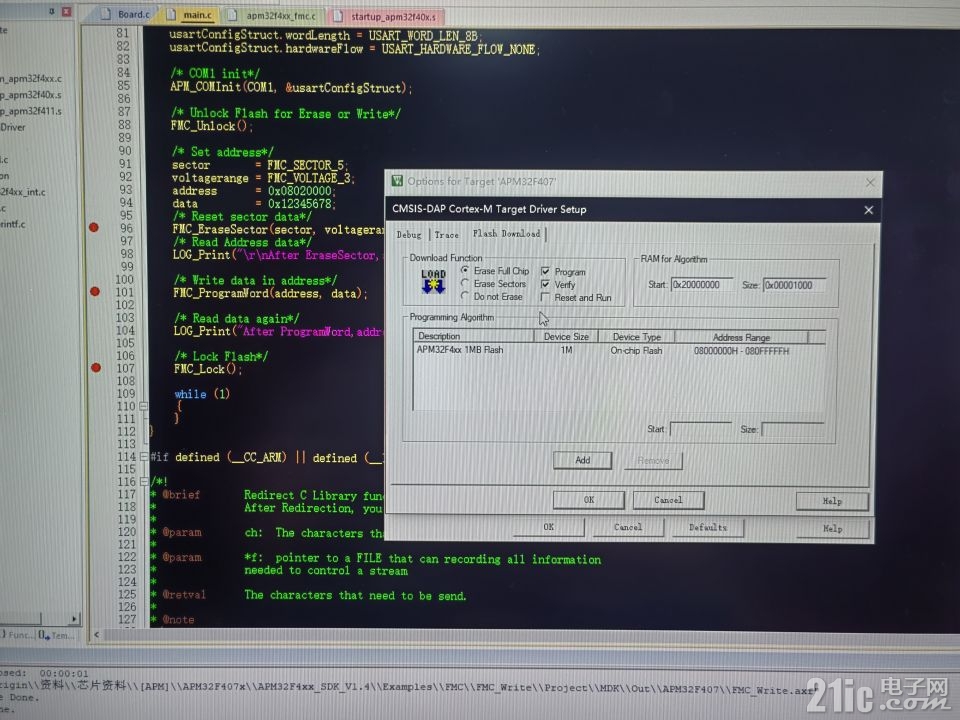Remove breakpoint on line 107
960x720 pixels.
click(x=96, y=367)
